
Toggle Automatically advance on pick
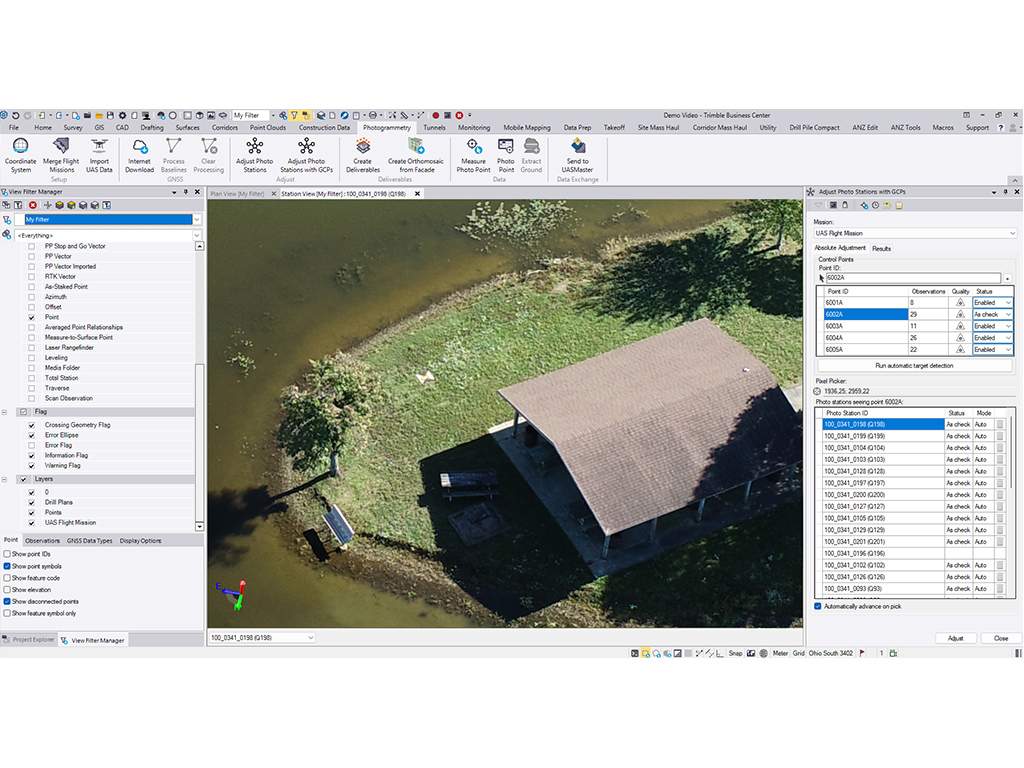tap(818, 606)
